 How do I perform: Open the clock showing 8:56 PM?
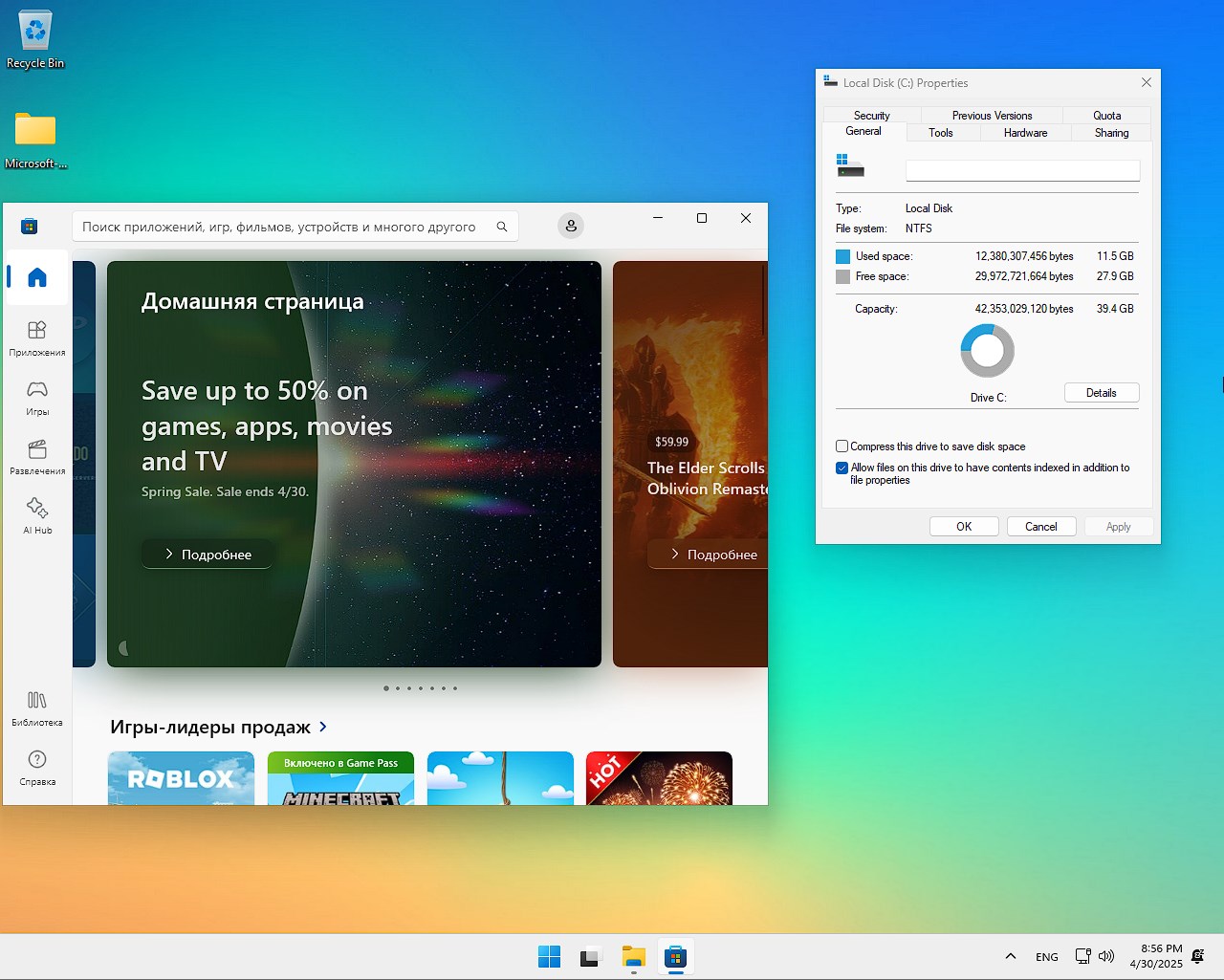[1156, 956]
